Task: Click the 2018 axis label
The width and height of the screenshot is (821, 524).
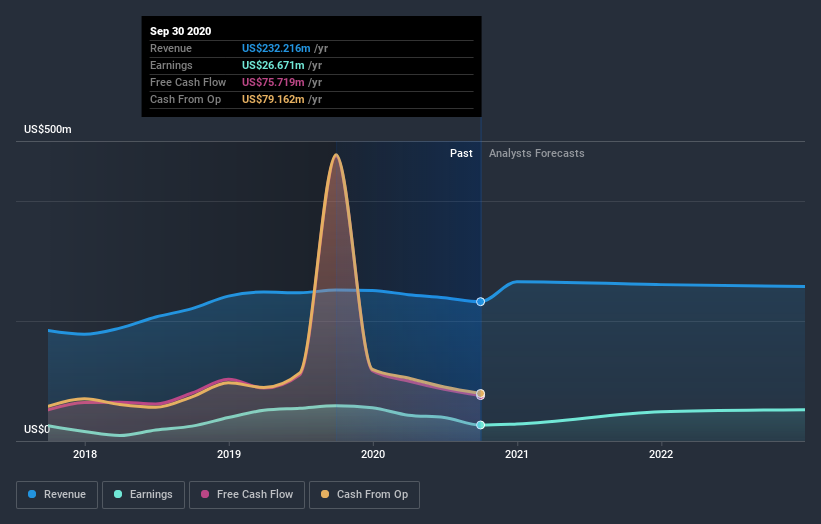Action: (x=85, y=454)
